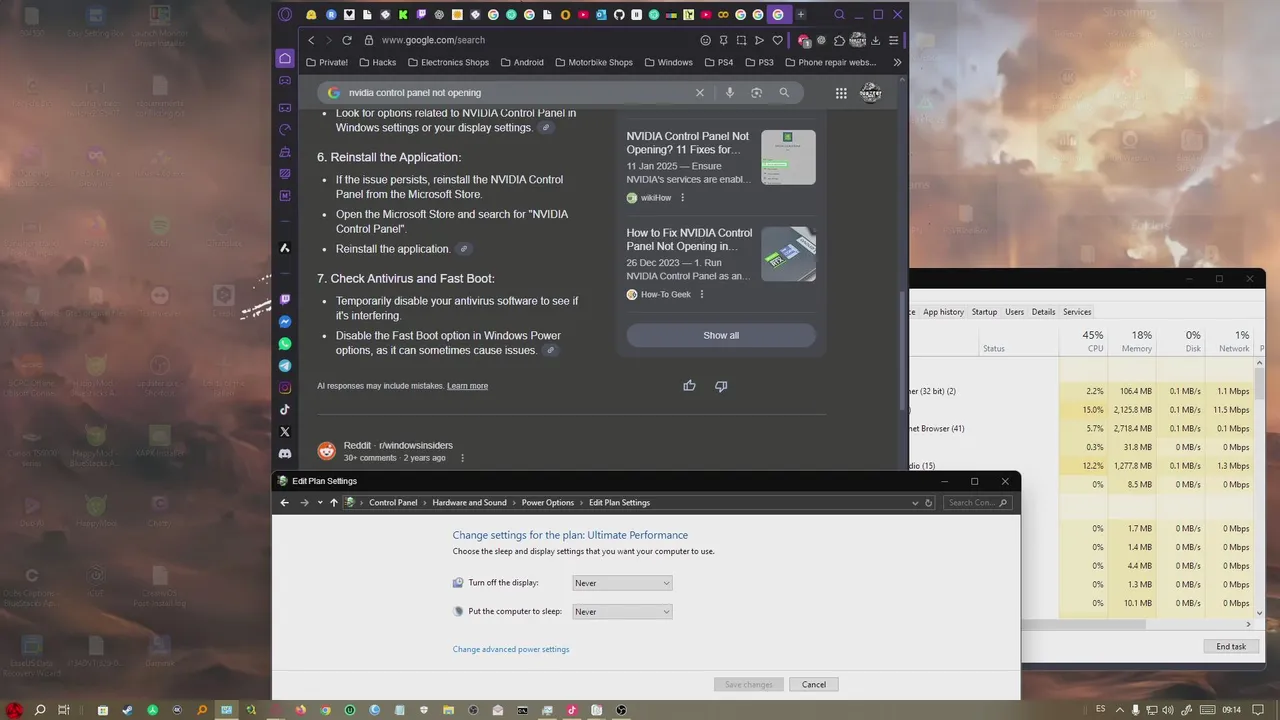
Task: Click Hardware and Sound breadcrumb
Action: 469,503
